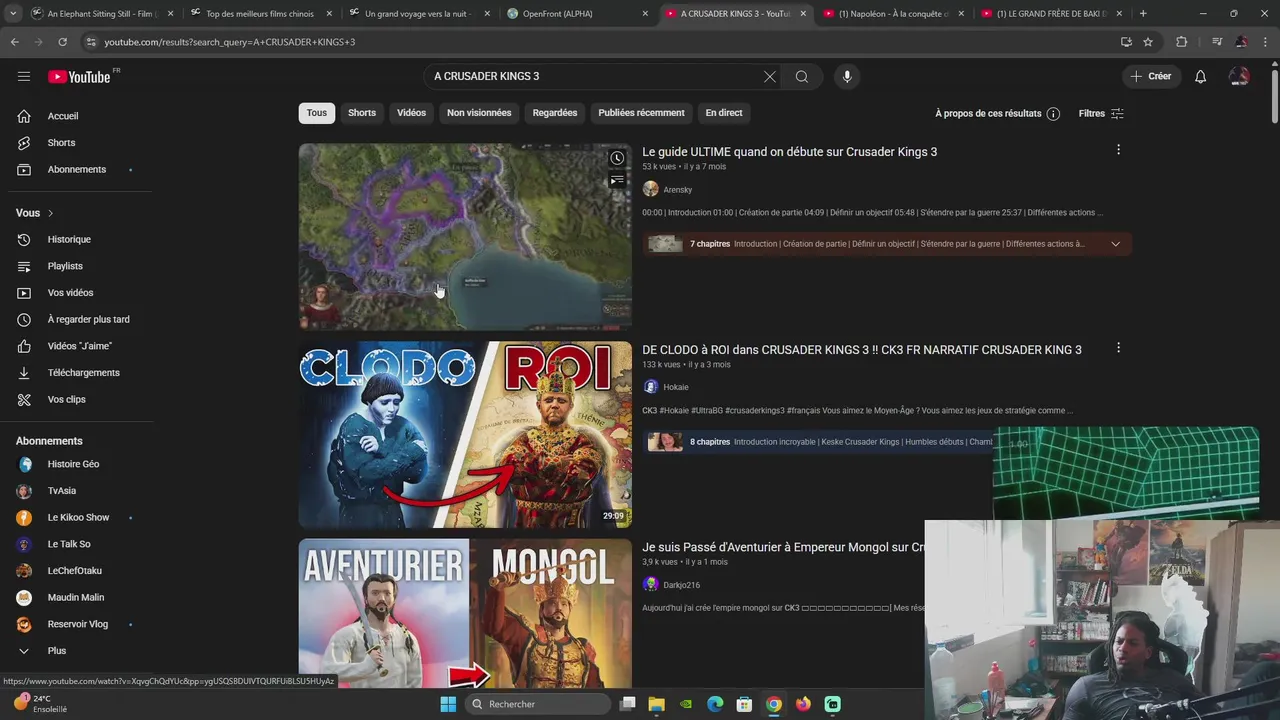
Task: Click the Créer button
Action: [x=1151, y=77]
